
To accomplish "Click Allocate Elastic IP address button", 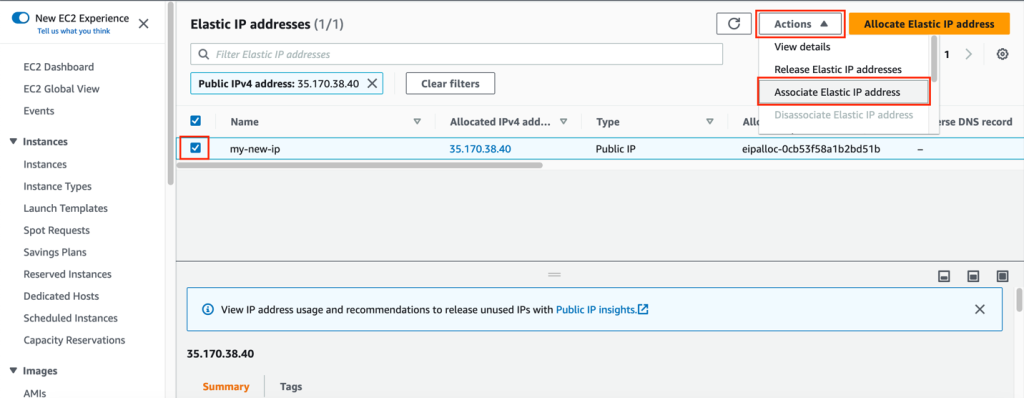I will pyautogui.click(x=929, y=24).
